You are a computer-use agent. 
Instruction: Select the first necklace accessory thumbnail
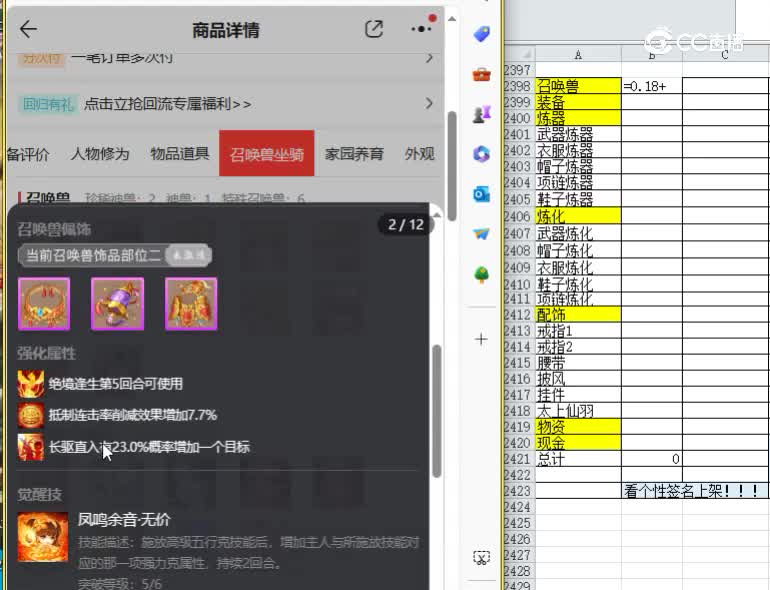[x=44, y=304]
